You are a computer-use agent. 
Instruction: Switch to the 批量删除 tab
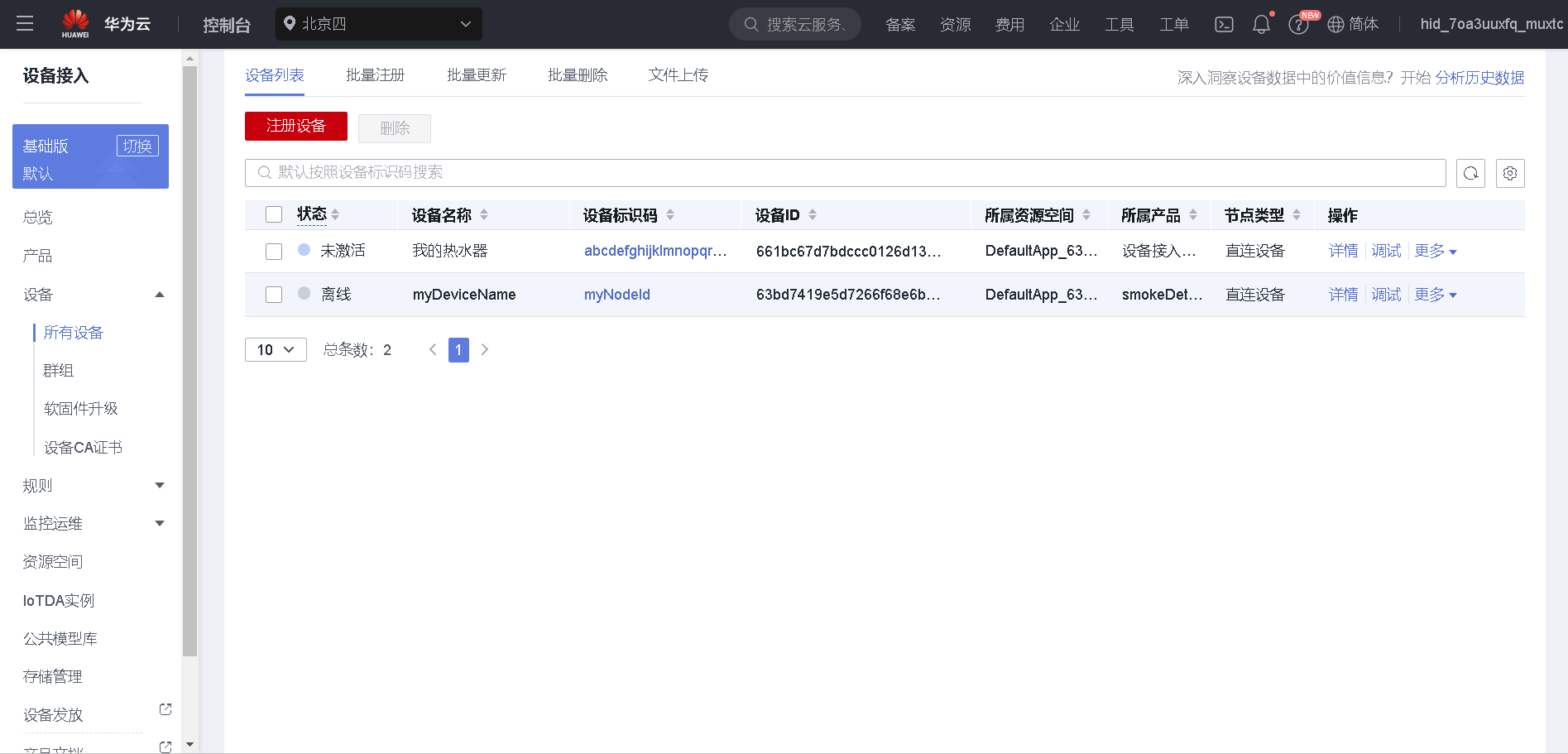[x=578, y=75]
